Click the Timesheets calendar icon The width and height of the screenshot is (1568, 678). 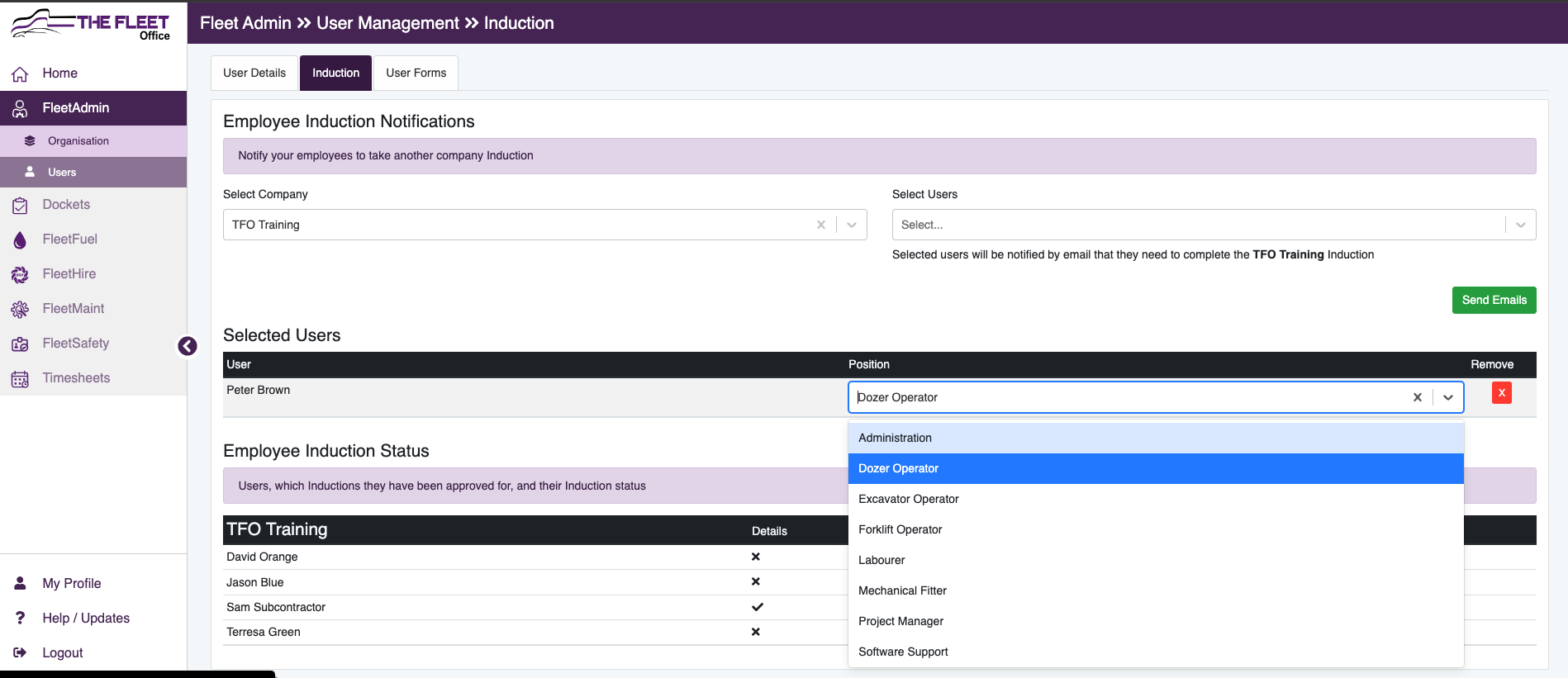pyautogui.click(x=20, y=378)
